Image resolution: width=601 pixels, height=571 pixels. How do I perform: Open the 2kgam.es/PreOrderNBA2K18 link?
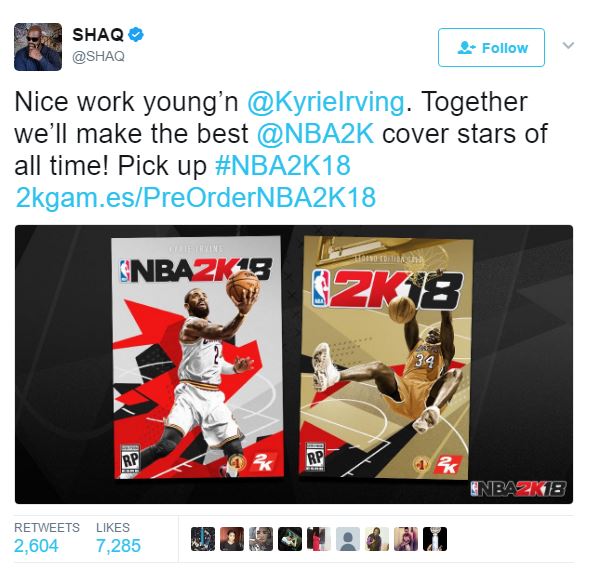195,198
